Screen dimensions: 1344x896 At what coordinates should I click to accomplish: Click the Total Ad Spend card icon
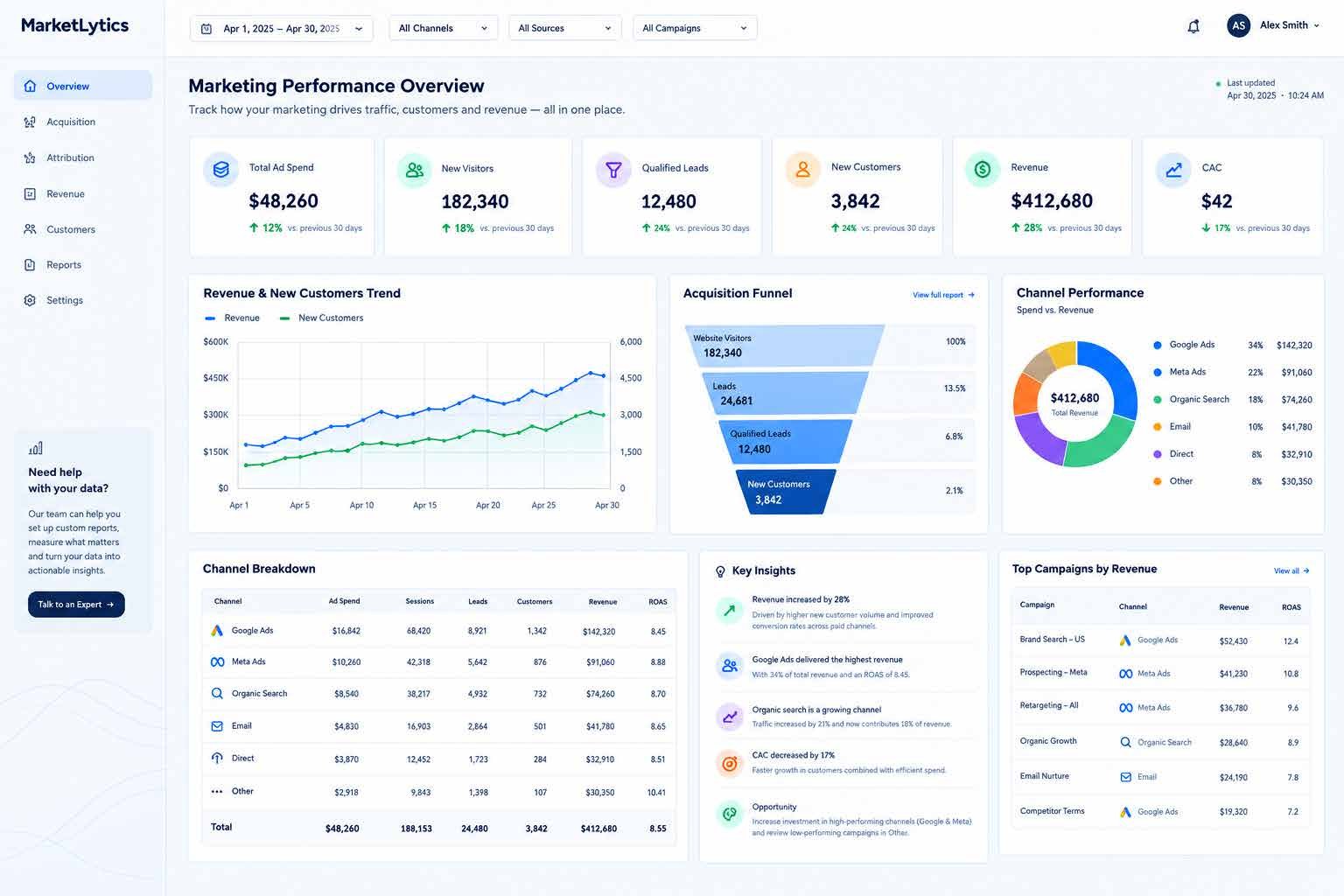click(x=221, y=169)
